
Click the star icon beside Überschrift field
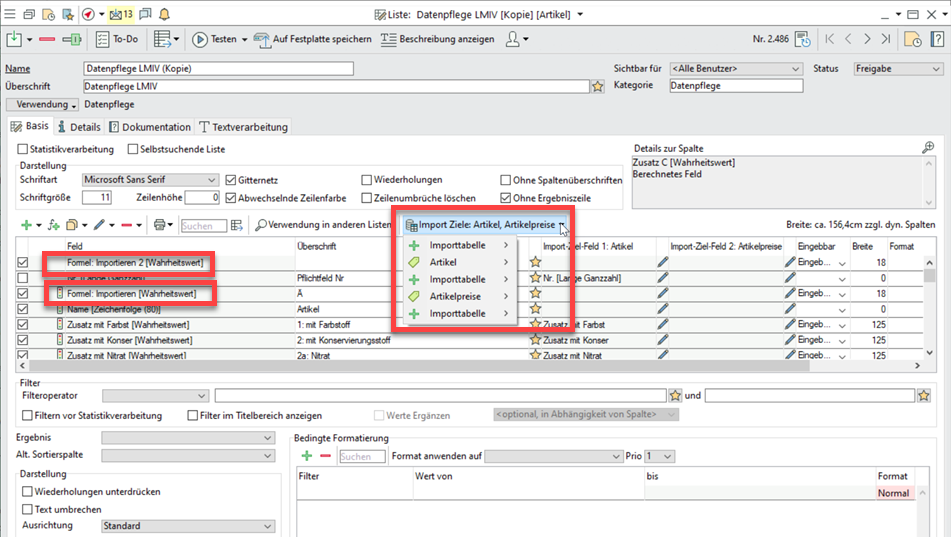coord(598,87)
